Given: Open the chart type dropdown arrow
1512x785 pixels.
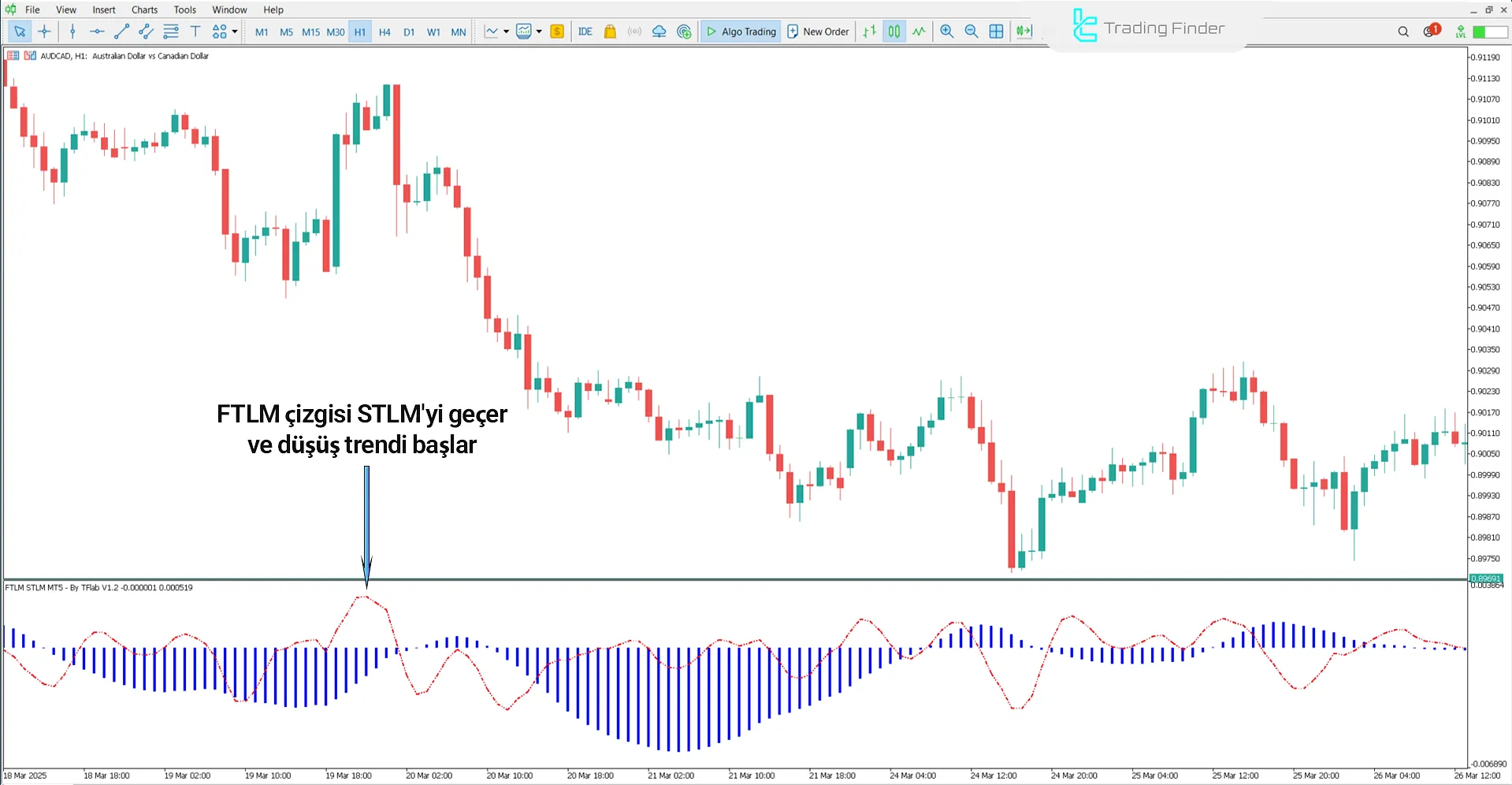Looking at the screenshot, I should coord(506,32).
